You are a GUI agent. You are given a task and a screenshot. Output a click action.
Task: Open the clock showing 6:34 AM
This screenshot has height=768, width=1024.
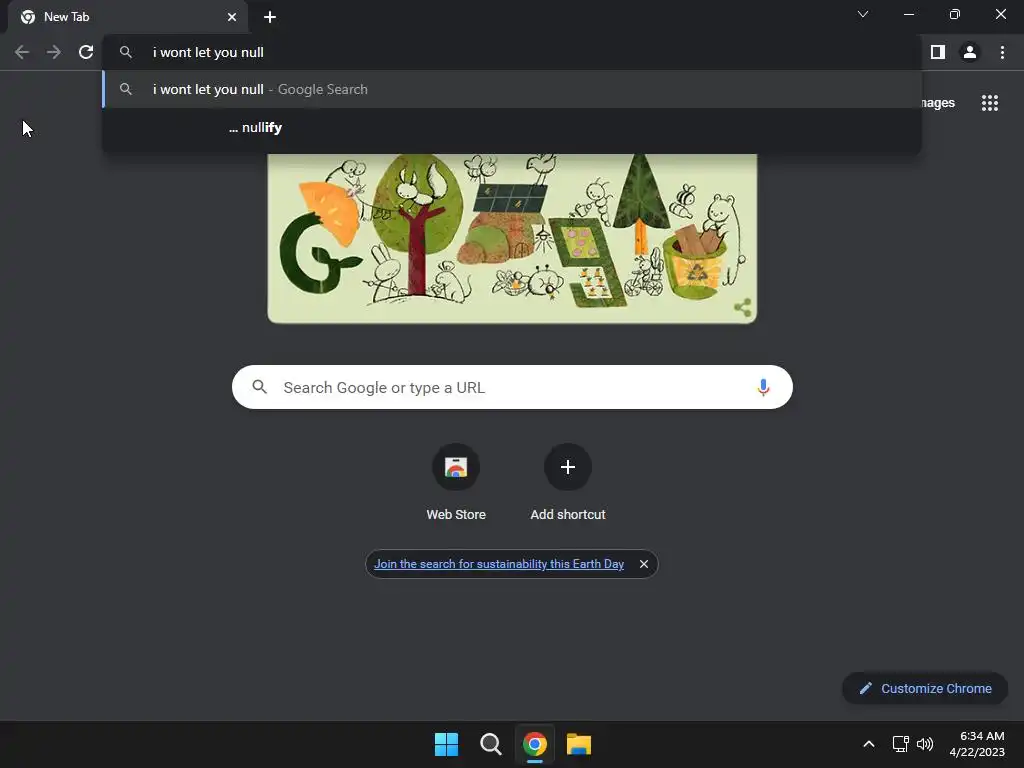(x=977, y=744)
